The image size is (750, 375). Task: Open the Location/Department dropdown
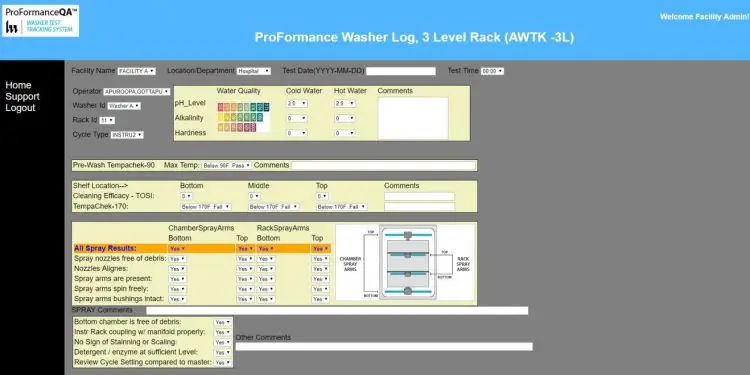(254, 71)
